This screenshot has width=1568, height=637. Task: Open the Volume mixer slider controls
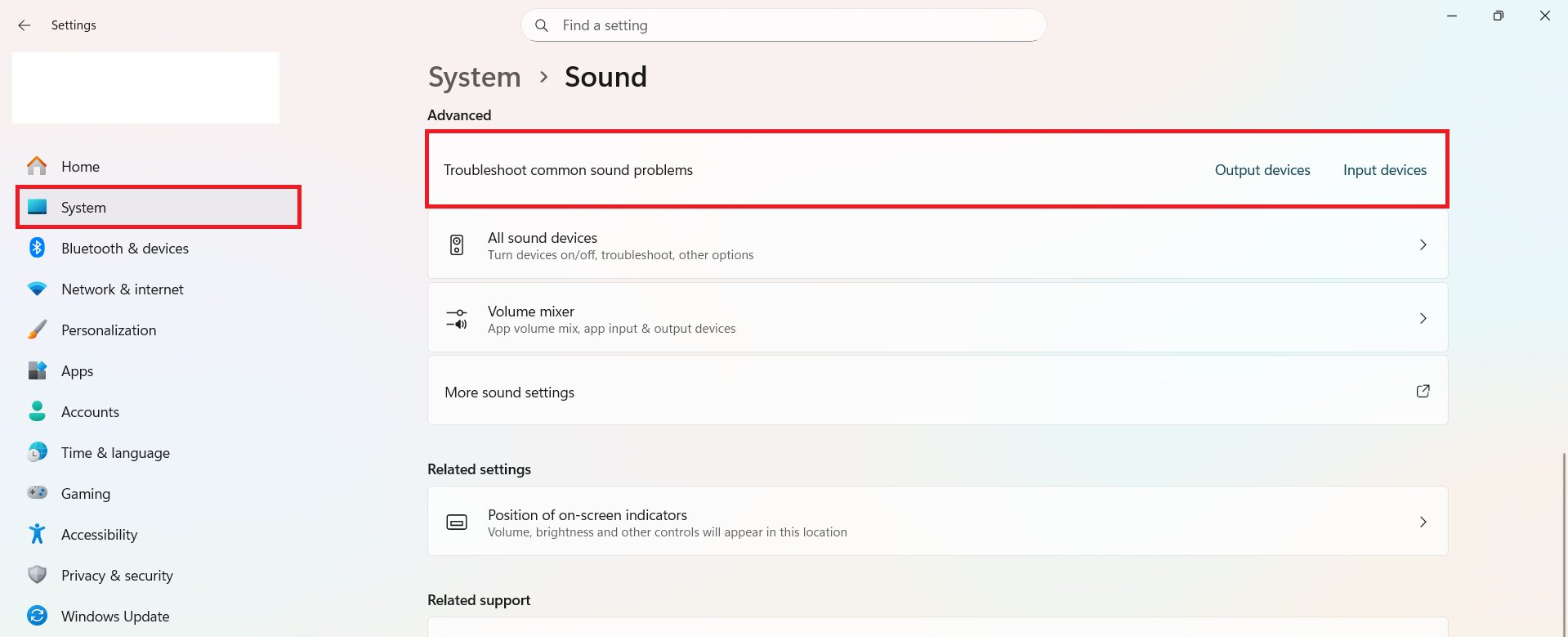pos(456,318)
